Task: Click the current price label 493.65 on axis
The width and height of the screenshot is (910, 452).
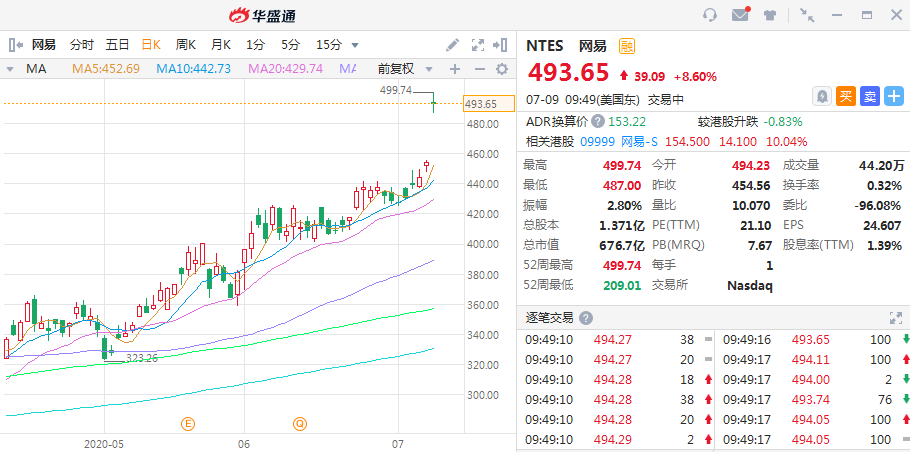Action: [x=489, y=104]
